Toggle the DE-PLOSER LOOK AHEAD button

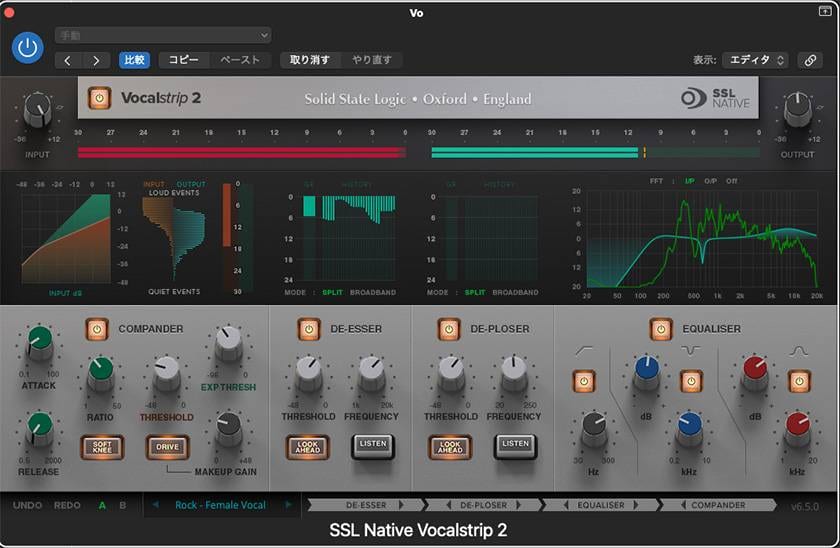[x=449, y=447]
